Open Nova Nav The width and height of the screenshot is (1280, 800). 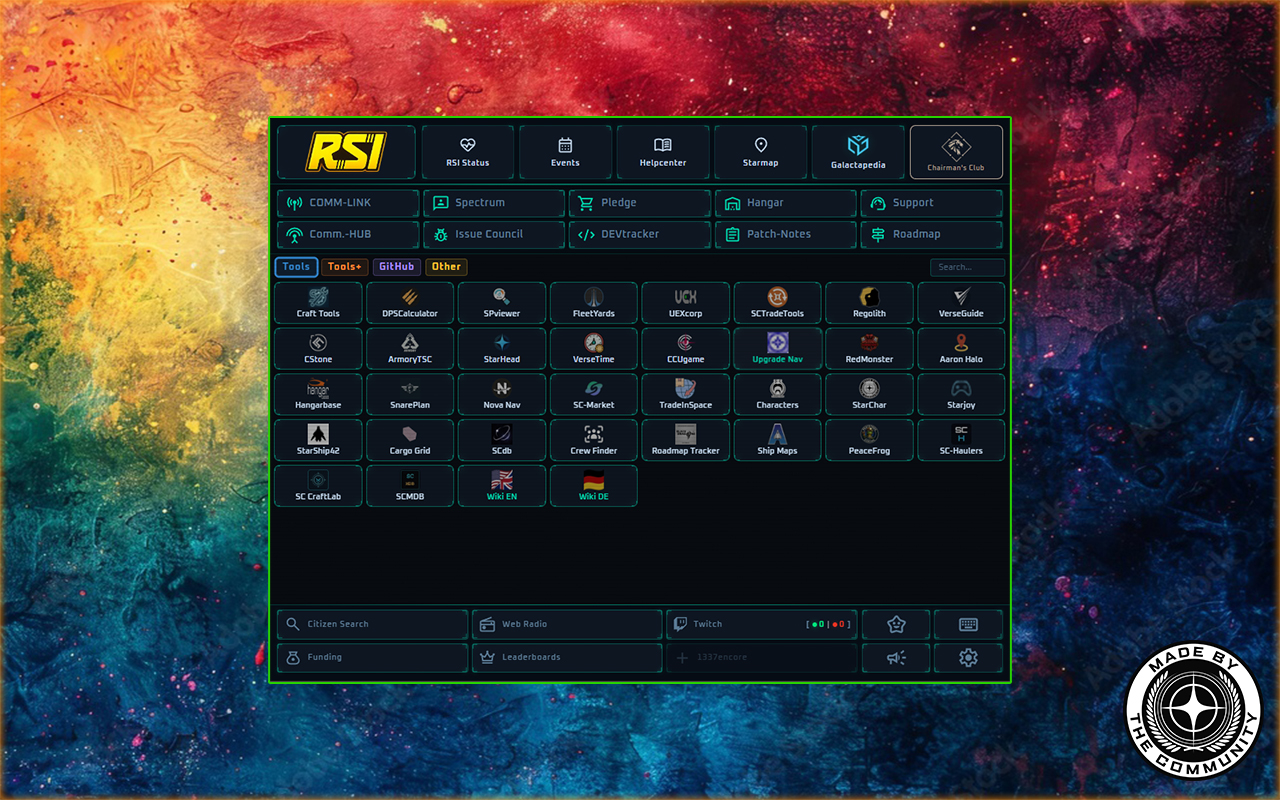coord(502,395)
